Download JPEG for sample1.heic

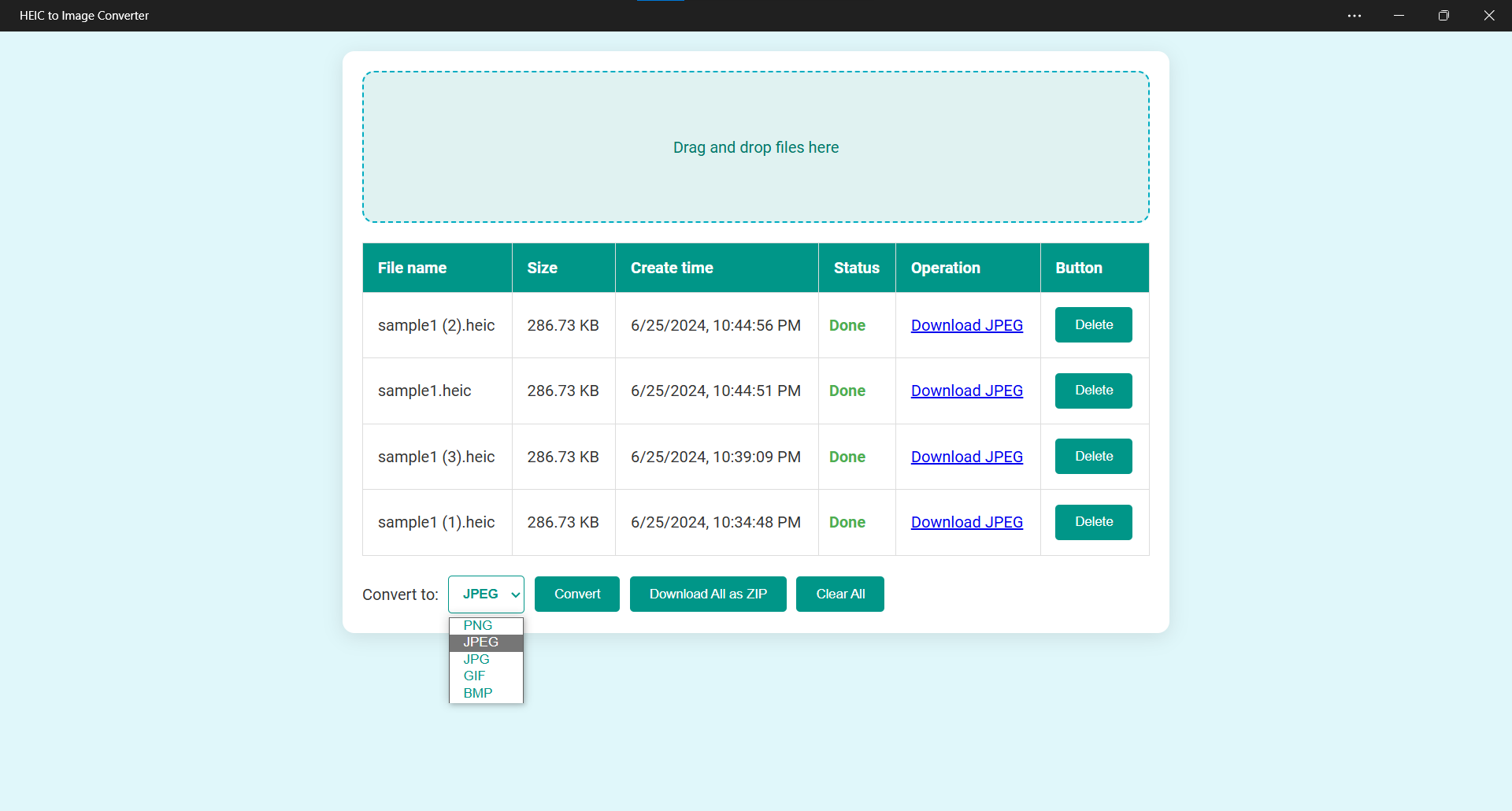coord(967,391)
